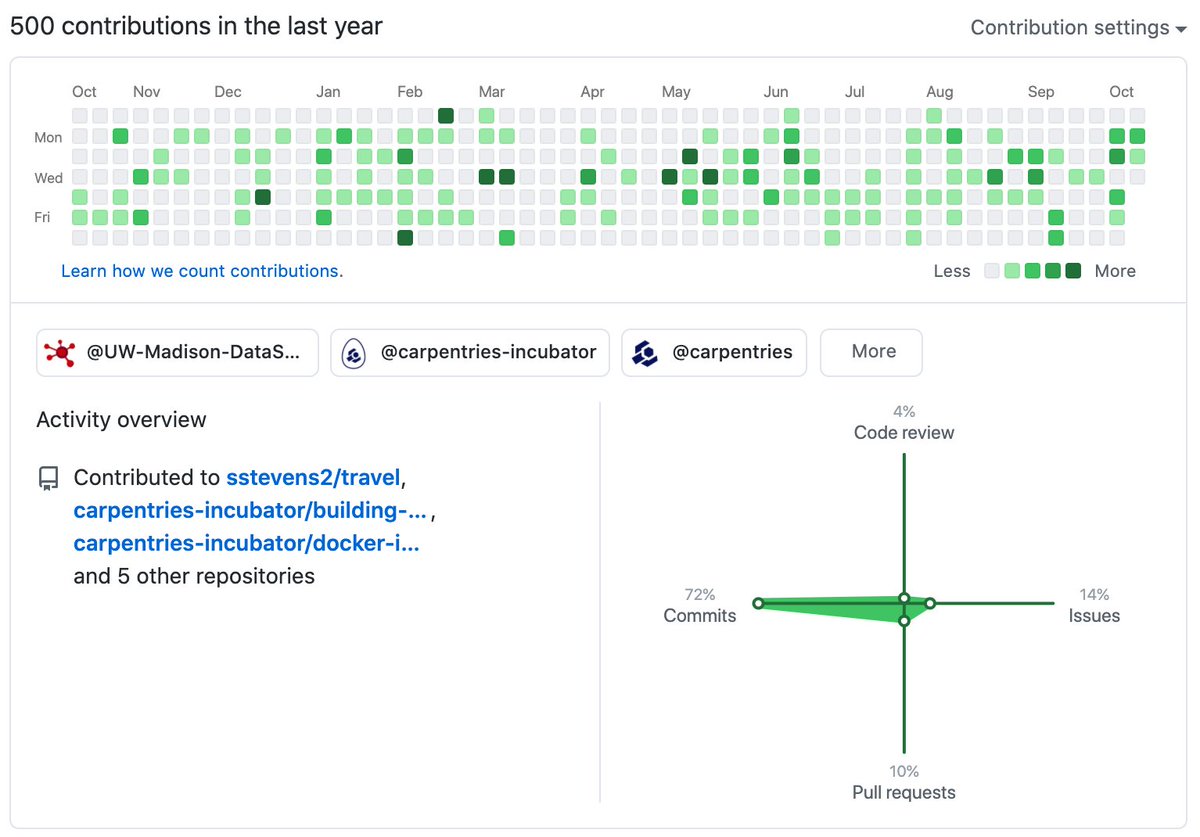Click the darkest Sunday cell in February

tap(446, 116)
